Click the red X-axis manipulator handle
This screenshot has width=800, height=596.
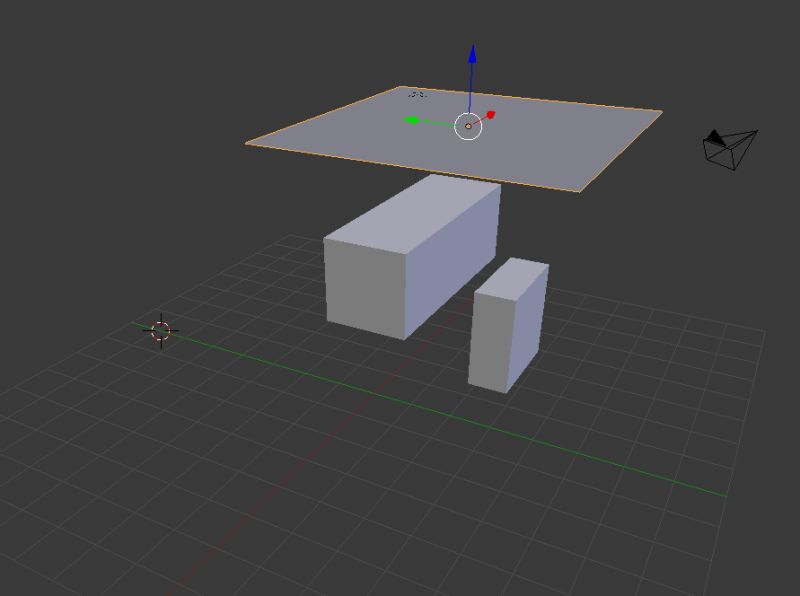[489, 113]
